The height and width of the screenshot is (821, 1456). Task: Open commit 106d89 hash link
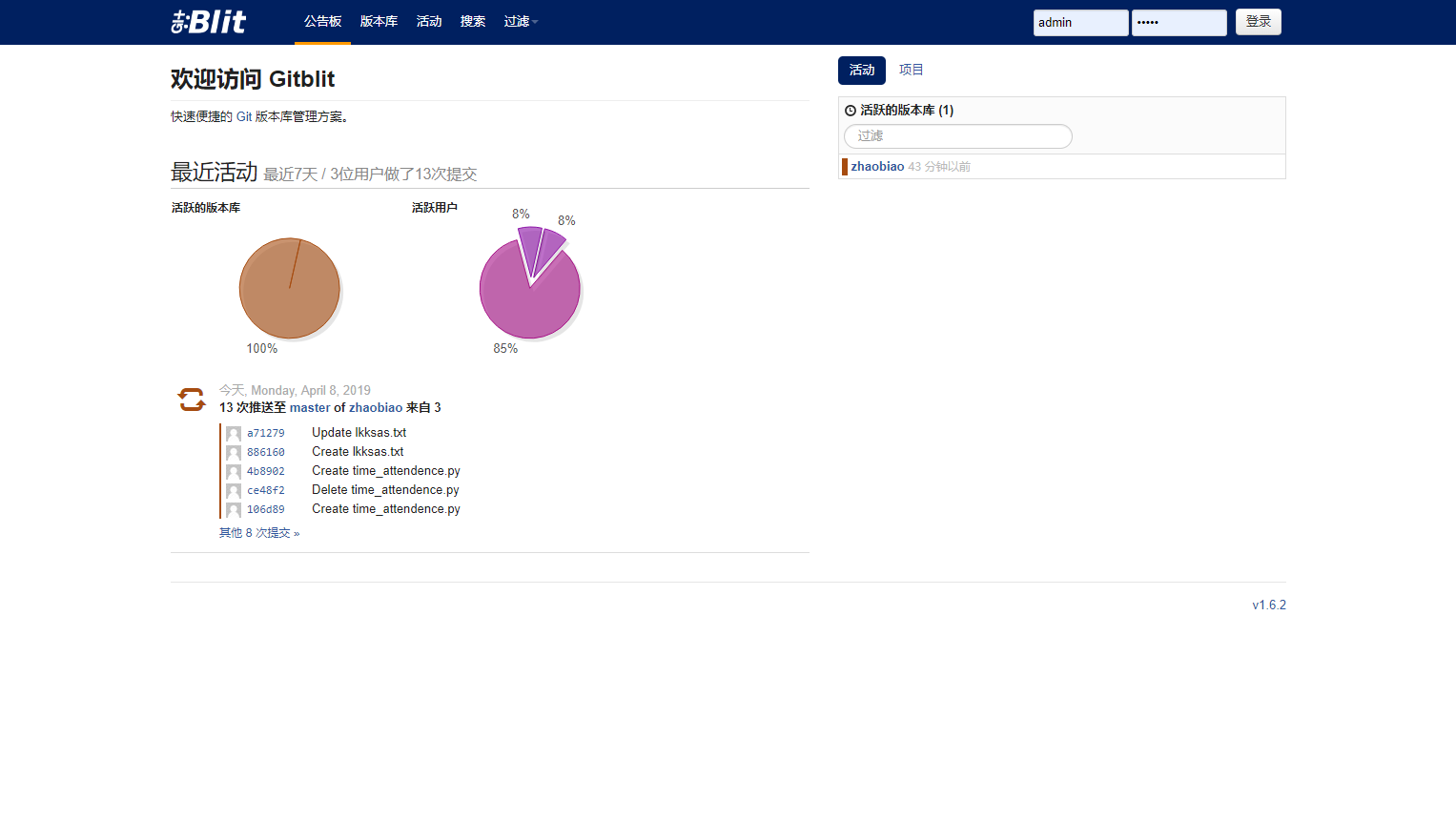pyautogui.click(x=266, y=510)
